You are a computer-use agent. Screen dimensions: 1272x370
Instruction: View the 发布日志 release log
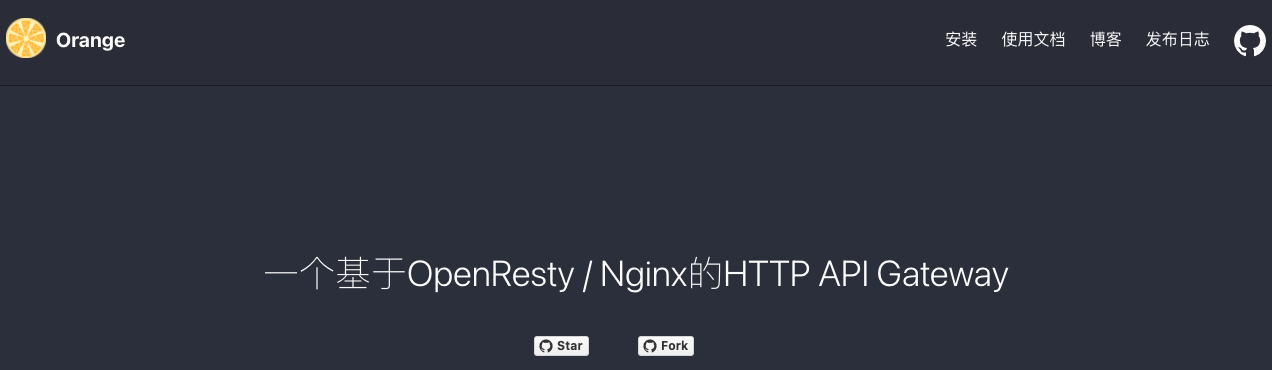(x=1177, y=40)
